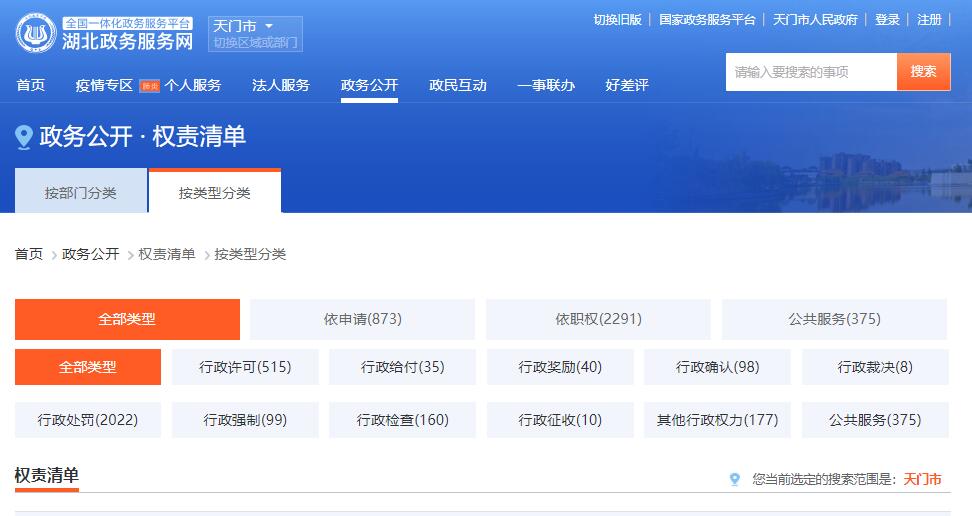Click the Hubei government service logo icon
The width and height of the screenshot is (972, 516).
point(35,33)
